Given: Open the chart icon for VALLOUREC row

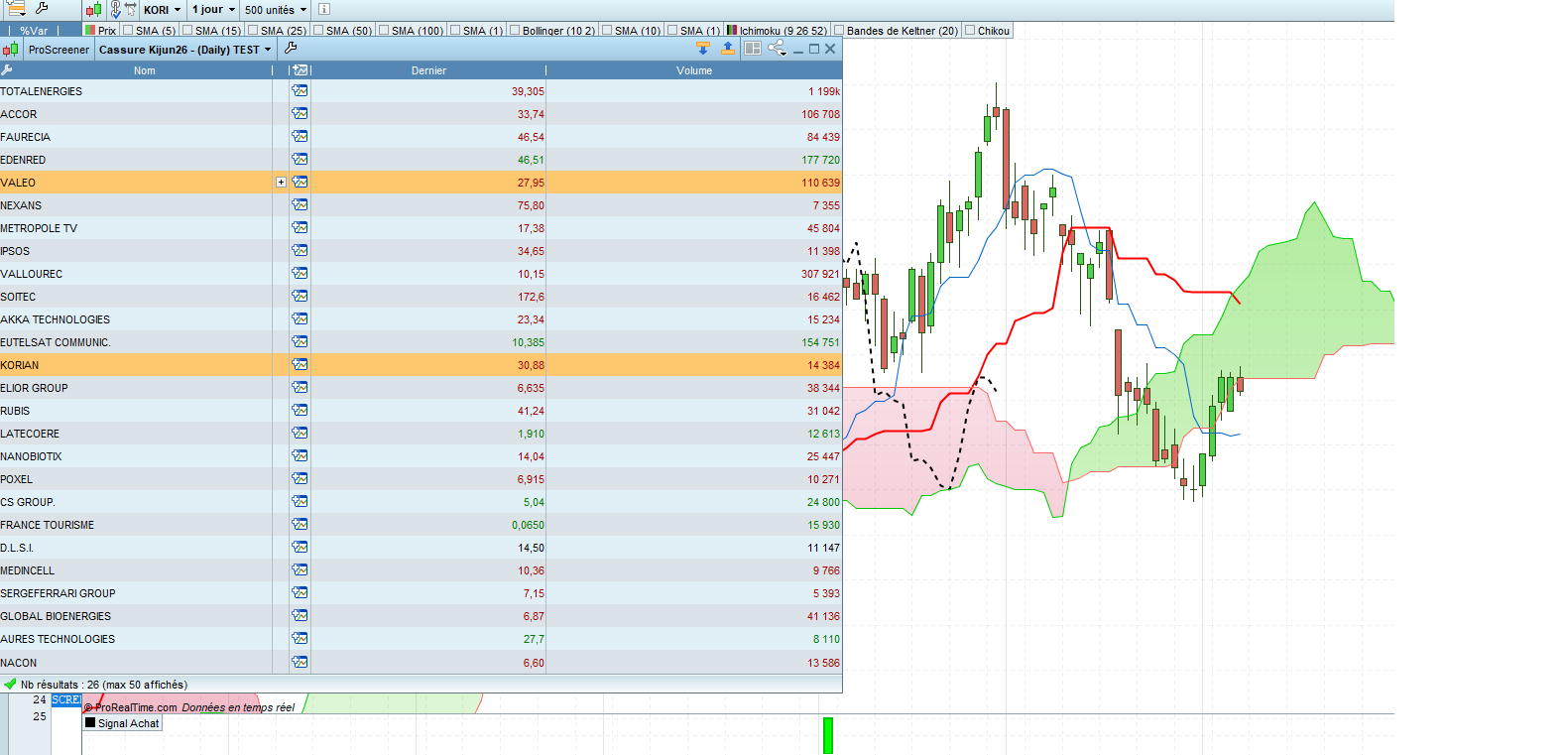Looking at the screenshot, I should (x=300, y=273).
